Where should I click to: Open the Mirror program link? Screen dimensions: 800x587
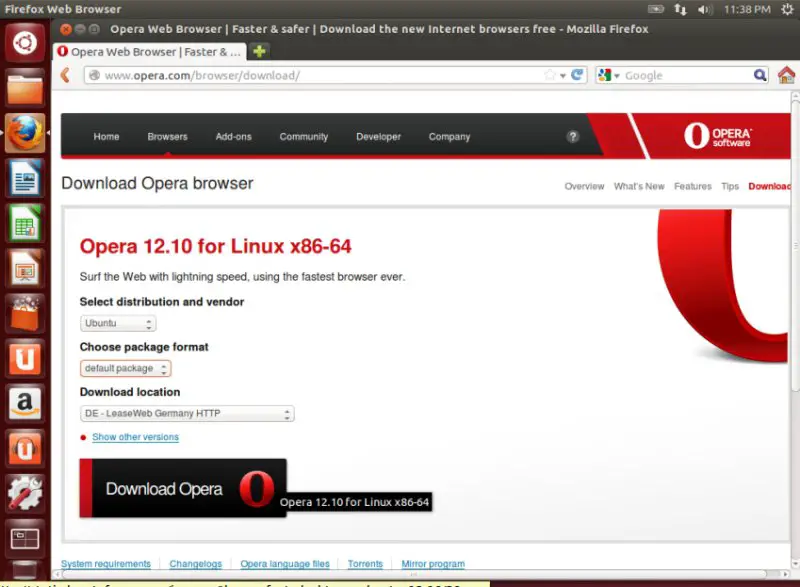(x=433, y=564)
